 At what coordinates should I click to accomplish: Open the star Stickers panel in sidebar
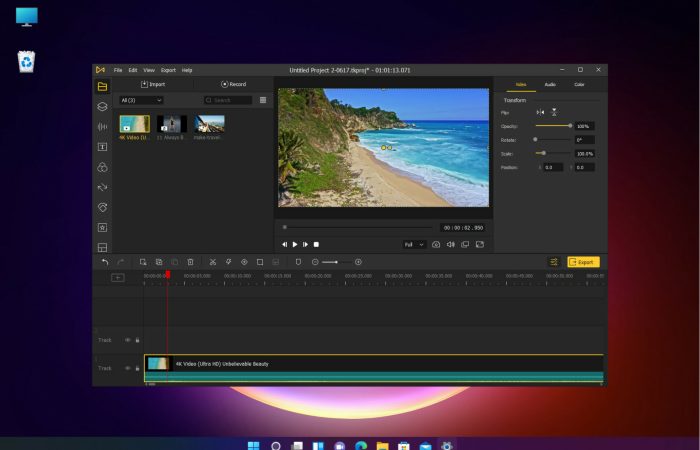[x=102, y=228]
